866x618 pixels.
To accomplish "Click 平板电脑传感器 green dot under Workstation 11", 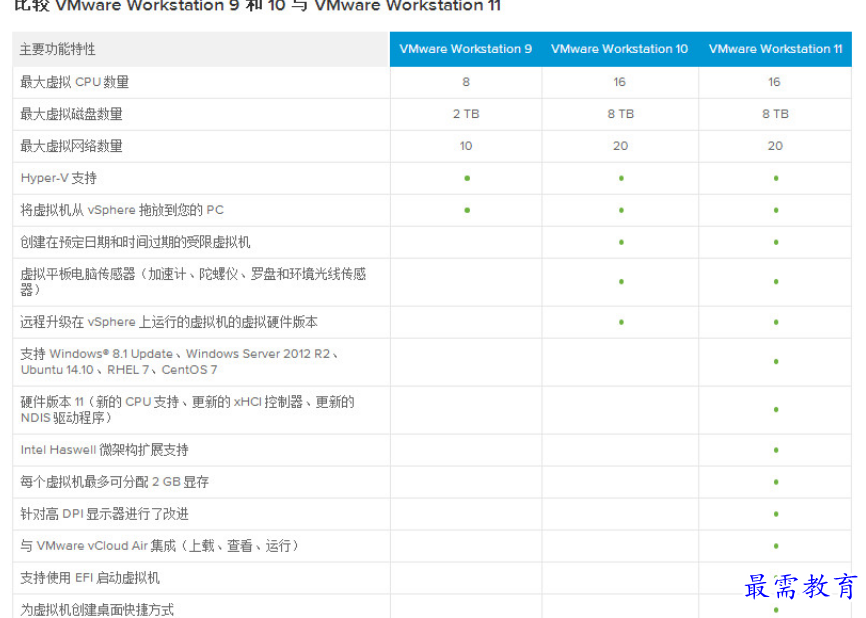I will (x=776, y=282).
